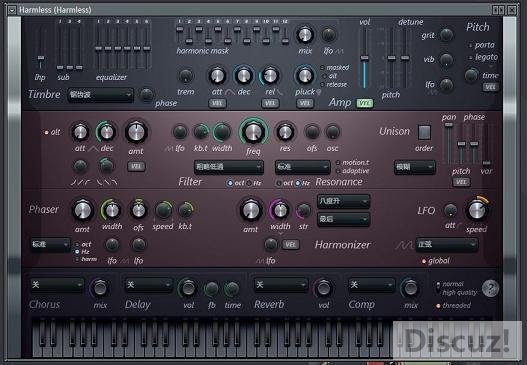Viewport: 527px width, 365px height.
Task: Click the Unison order button
Action: pos(424,132)
